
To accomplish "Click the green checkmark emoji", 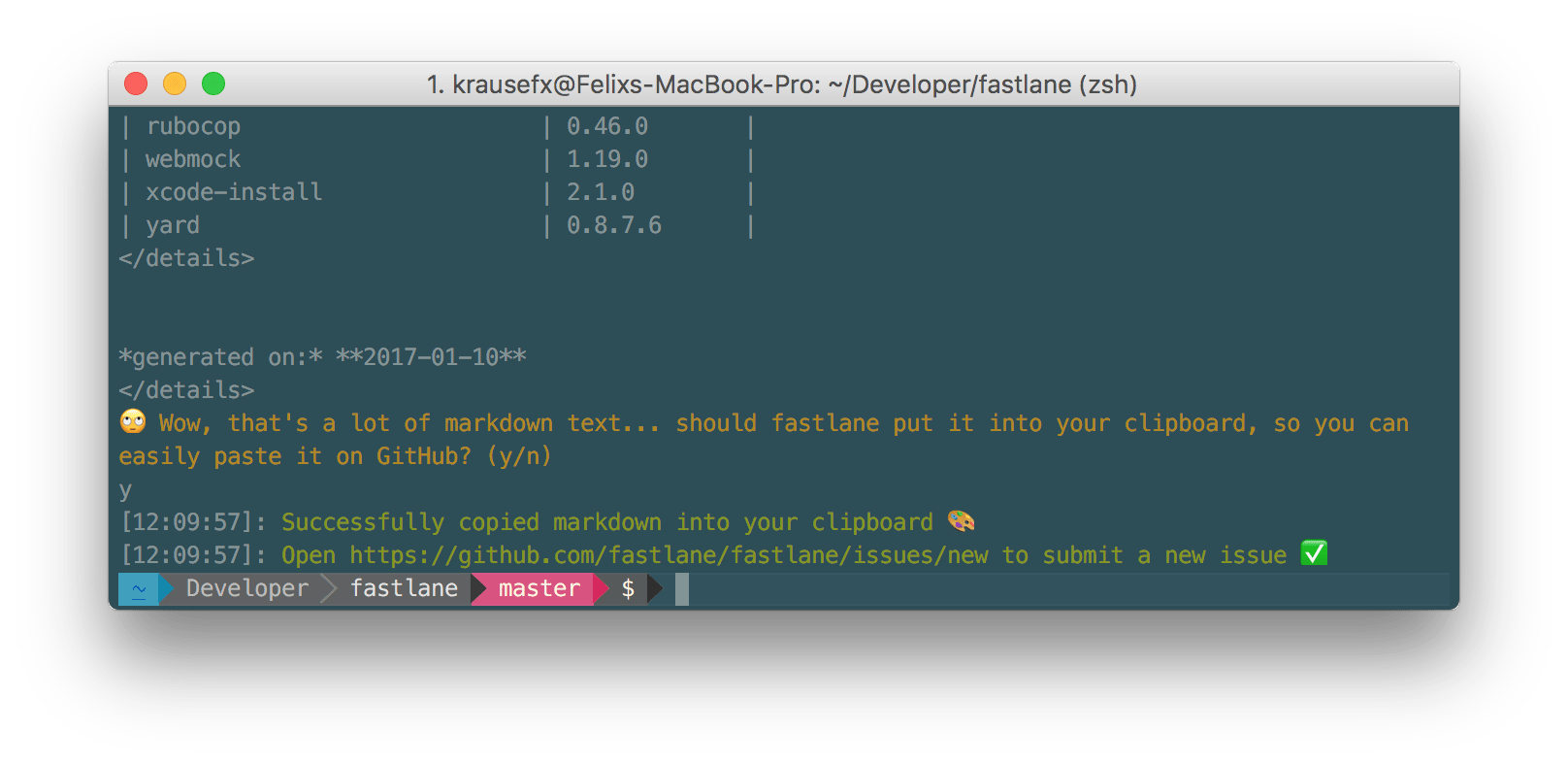I will coord(1314,553).
